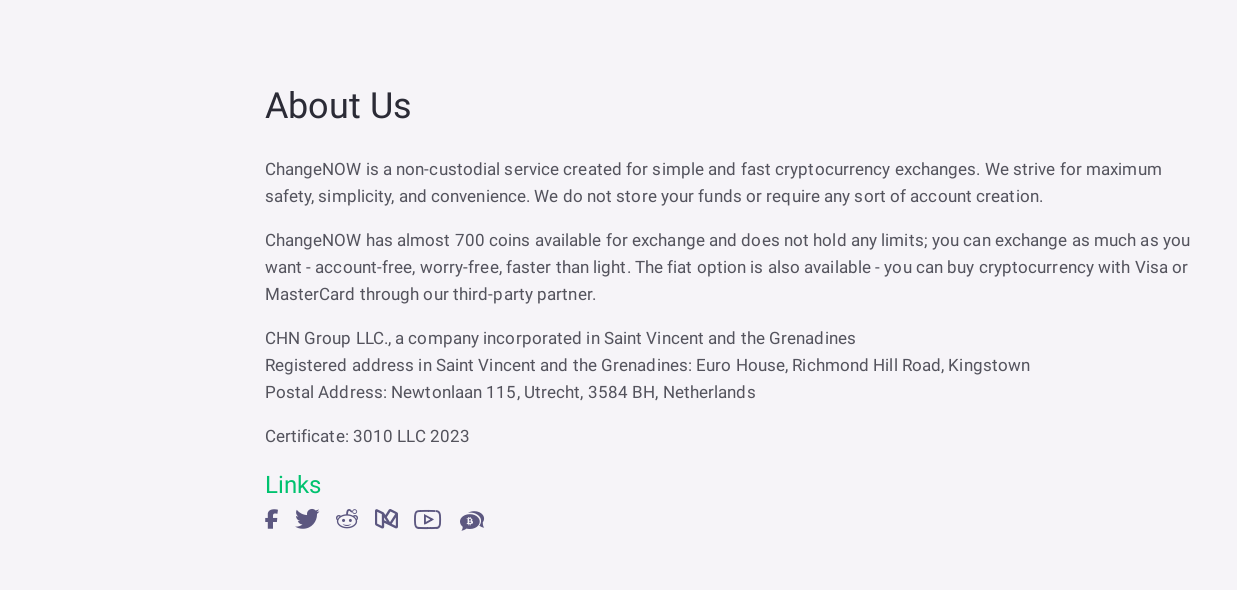
Task: Visit the Reddit alien icon link
Action: 347,519
